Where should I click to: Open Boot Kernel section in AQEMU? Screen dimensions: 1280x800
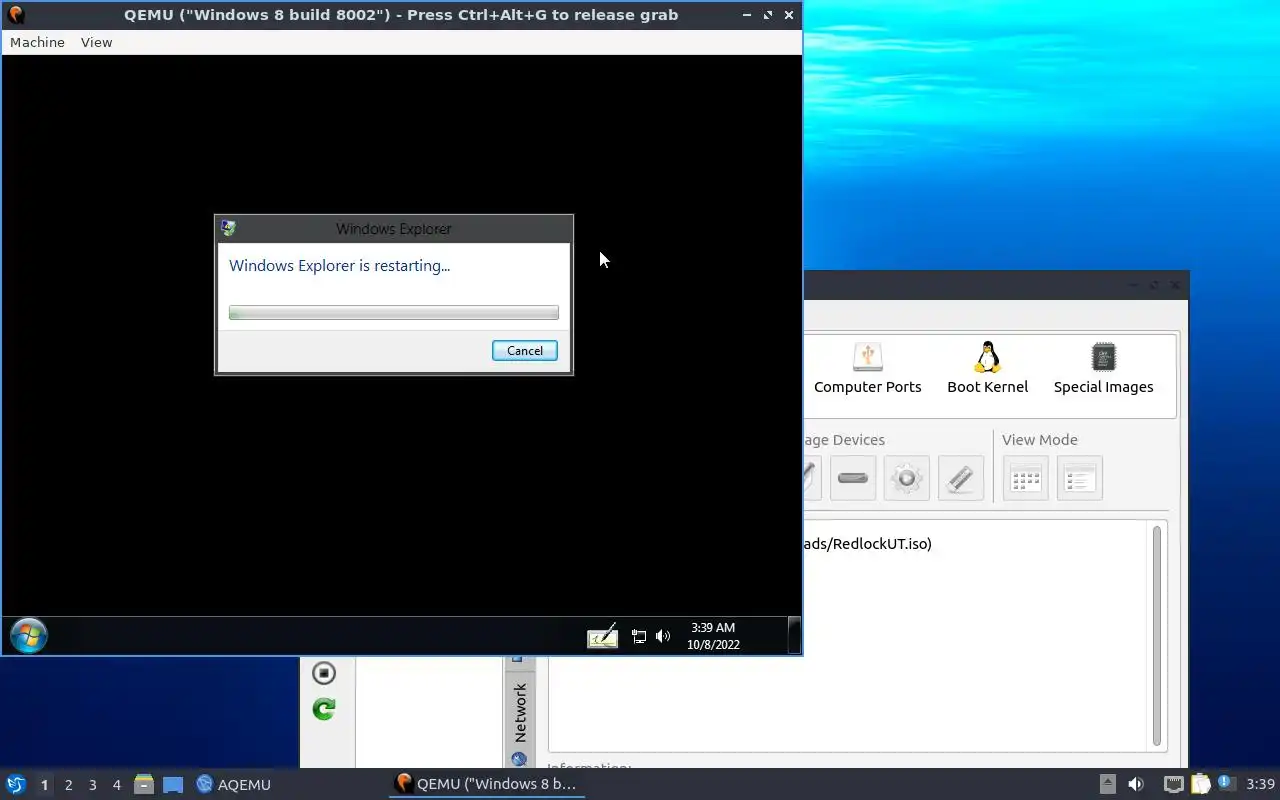[x=987, y=368]
